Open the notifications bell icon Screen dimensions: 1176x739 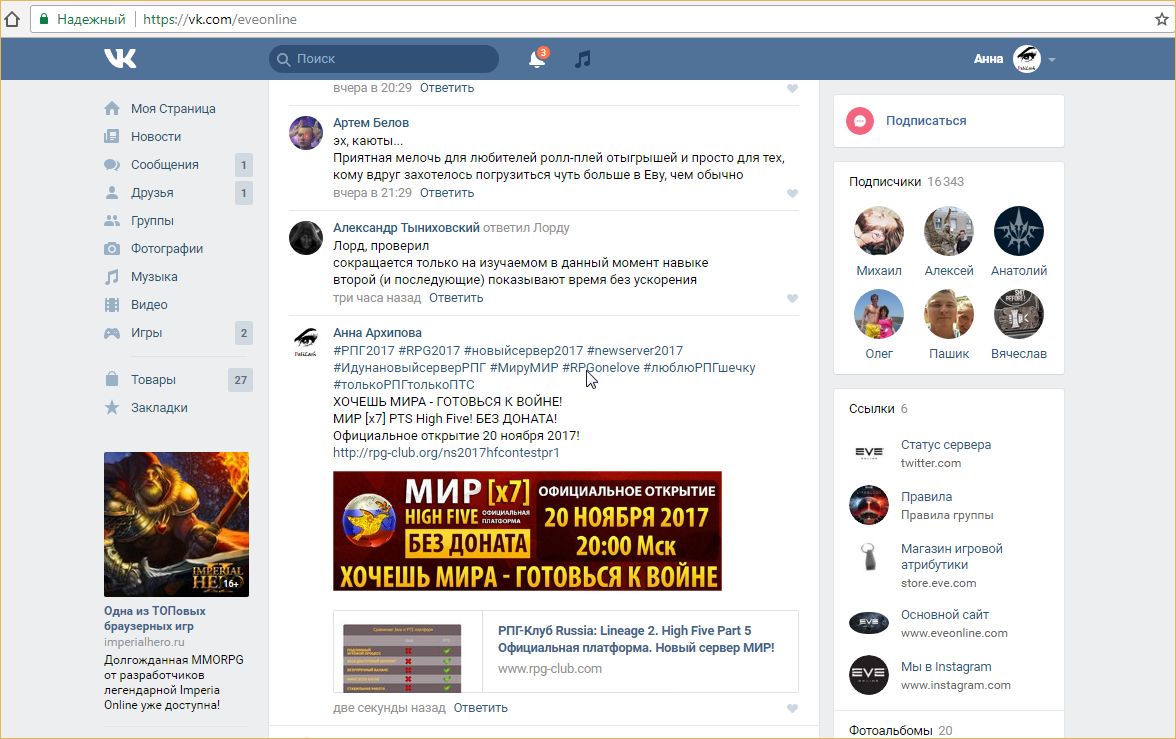coord(537,59)
